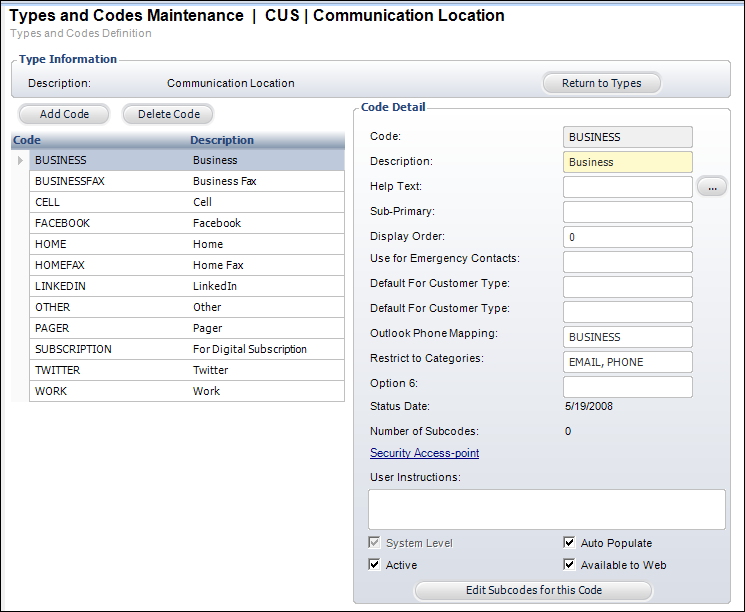
Task: Focus the Restrict to Categories field
Action: tap(627, 362)
